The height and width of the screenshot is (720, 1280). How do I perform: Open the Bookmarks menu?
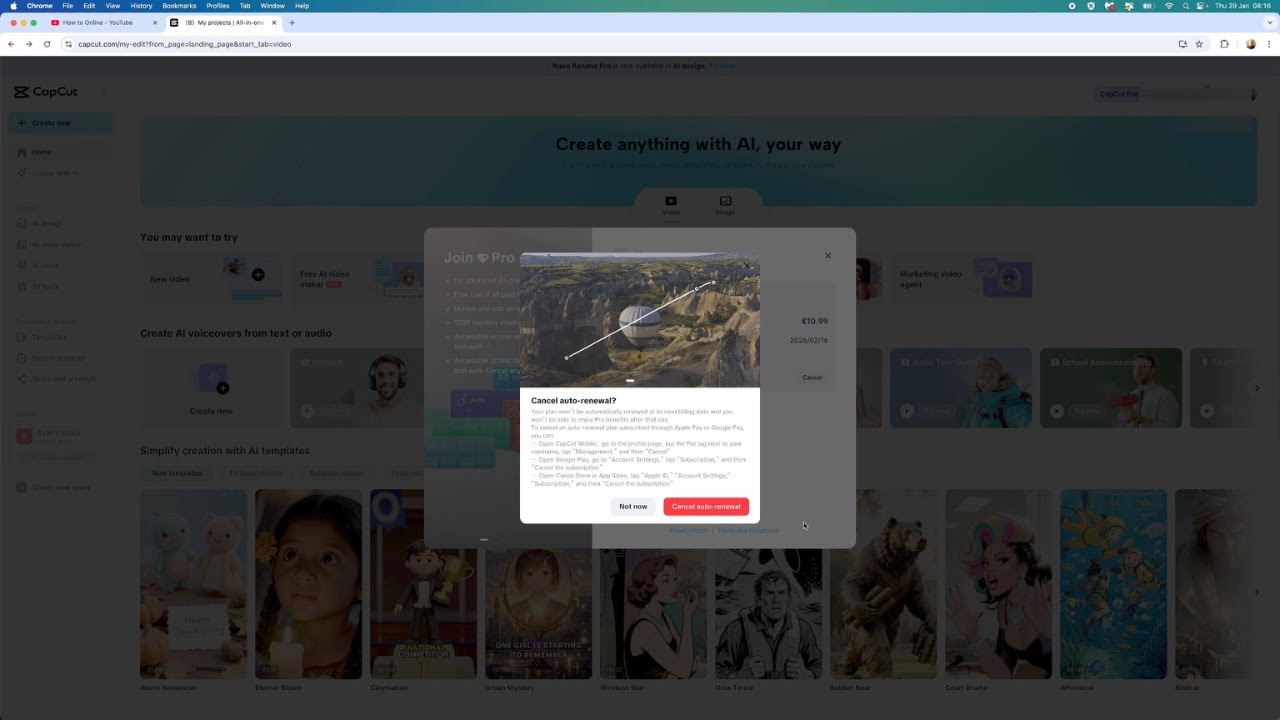pyautogui.click(x=179, y=6)
